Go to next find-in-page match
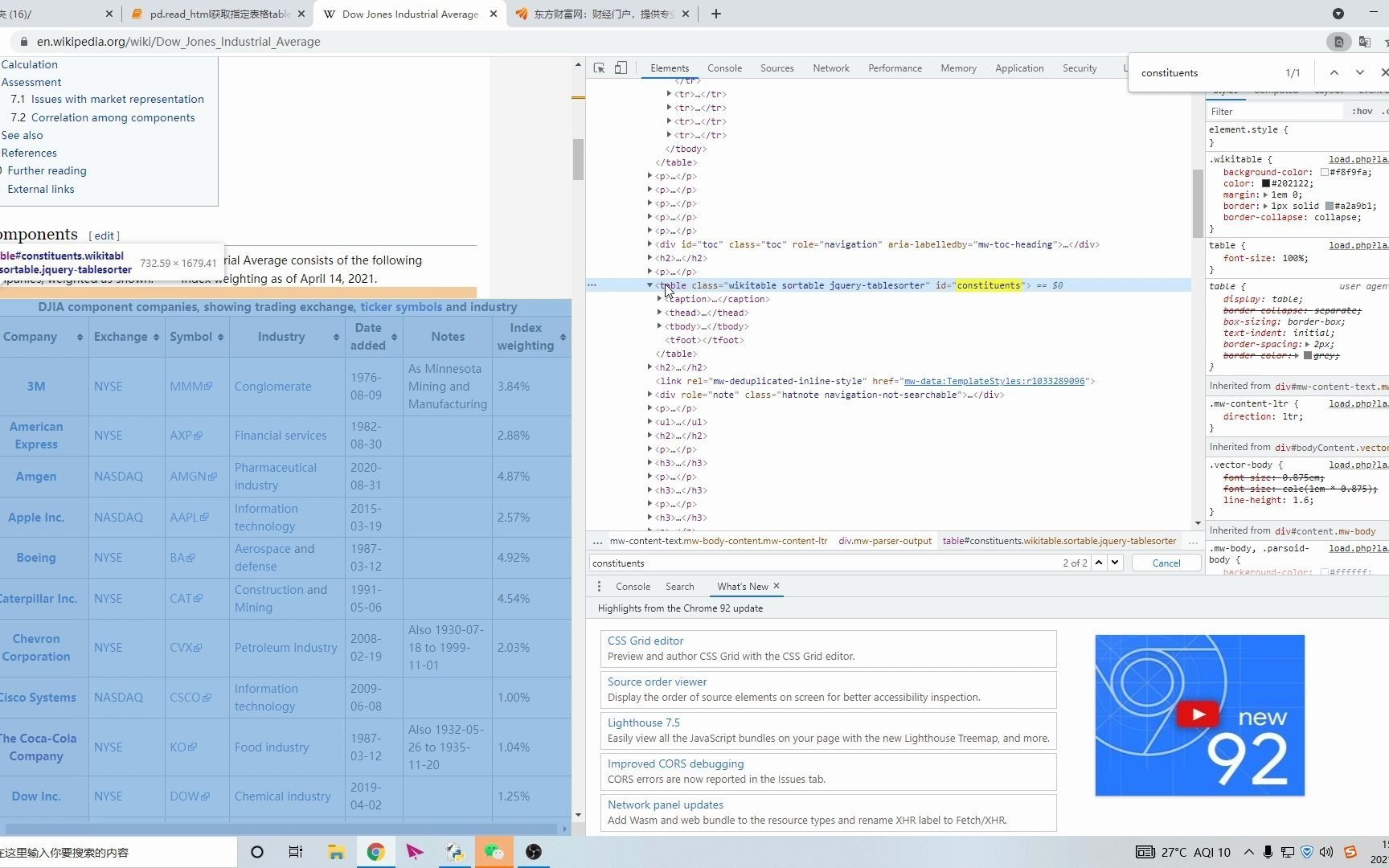Image resolution: width=1389 pixels, height=868 pixels. (x=1359, y=72)
